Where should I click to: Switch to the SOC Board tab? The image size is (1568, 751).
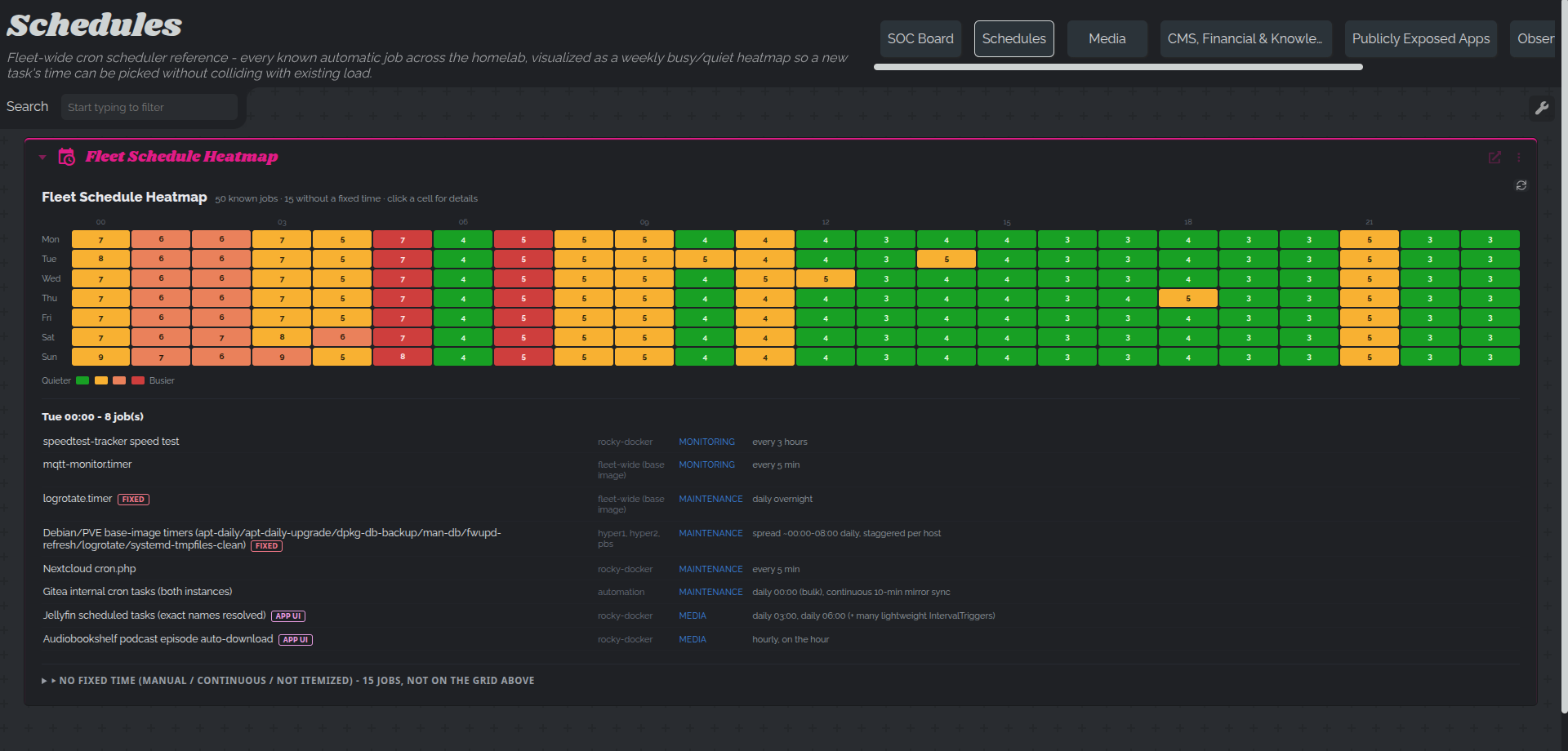(x=920, y=38)
